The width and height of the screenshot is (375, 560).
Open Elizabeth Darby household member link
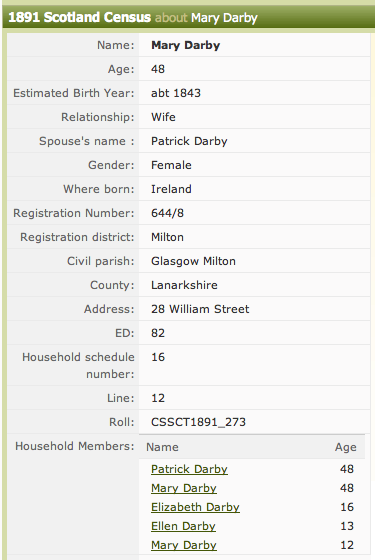point(195,507)
